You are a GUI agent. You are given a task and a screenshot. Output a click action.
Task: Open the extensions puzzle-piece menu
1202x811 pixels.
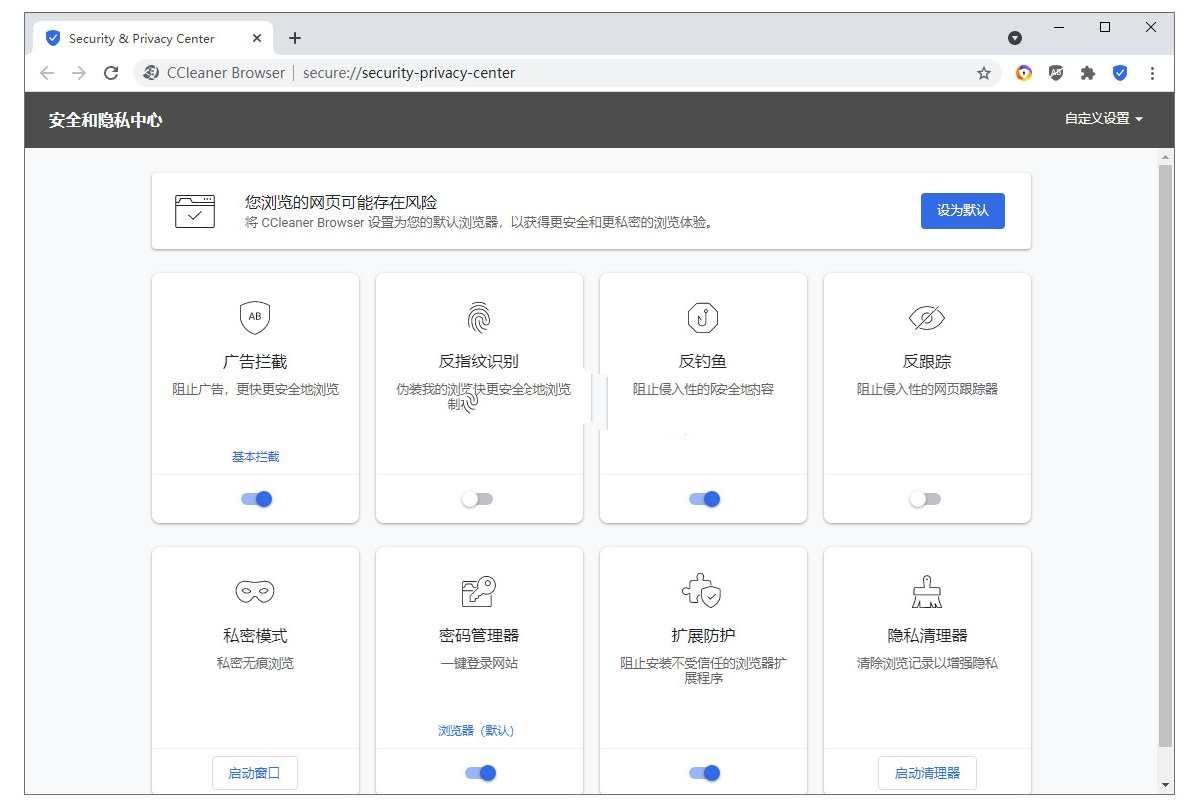coord(1087,72)
